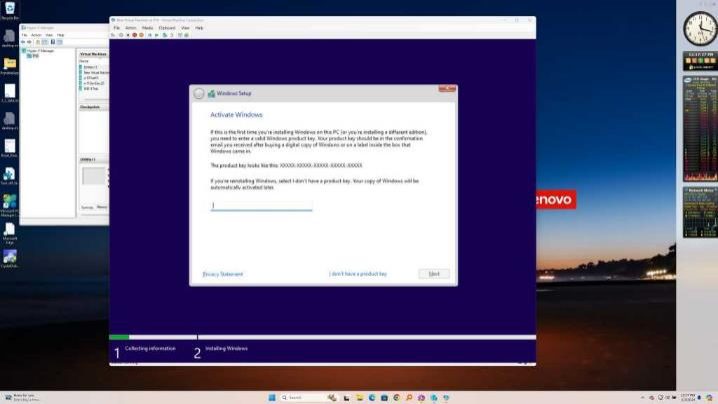Open Media menu in Virtual Machine Connection
The width and height of the screenshot is (718, 404).
click(147, 28)
